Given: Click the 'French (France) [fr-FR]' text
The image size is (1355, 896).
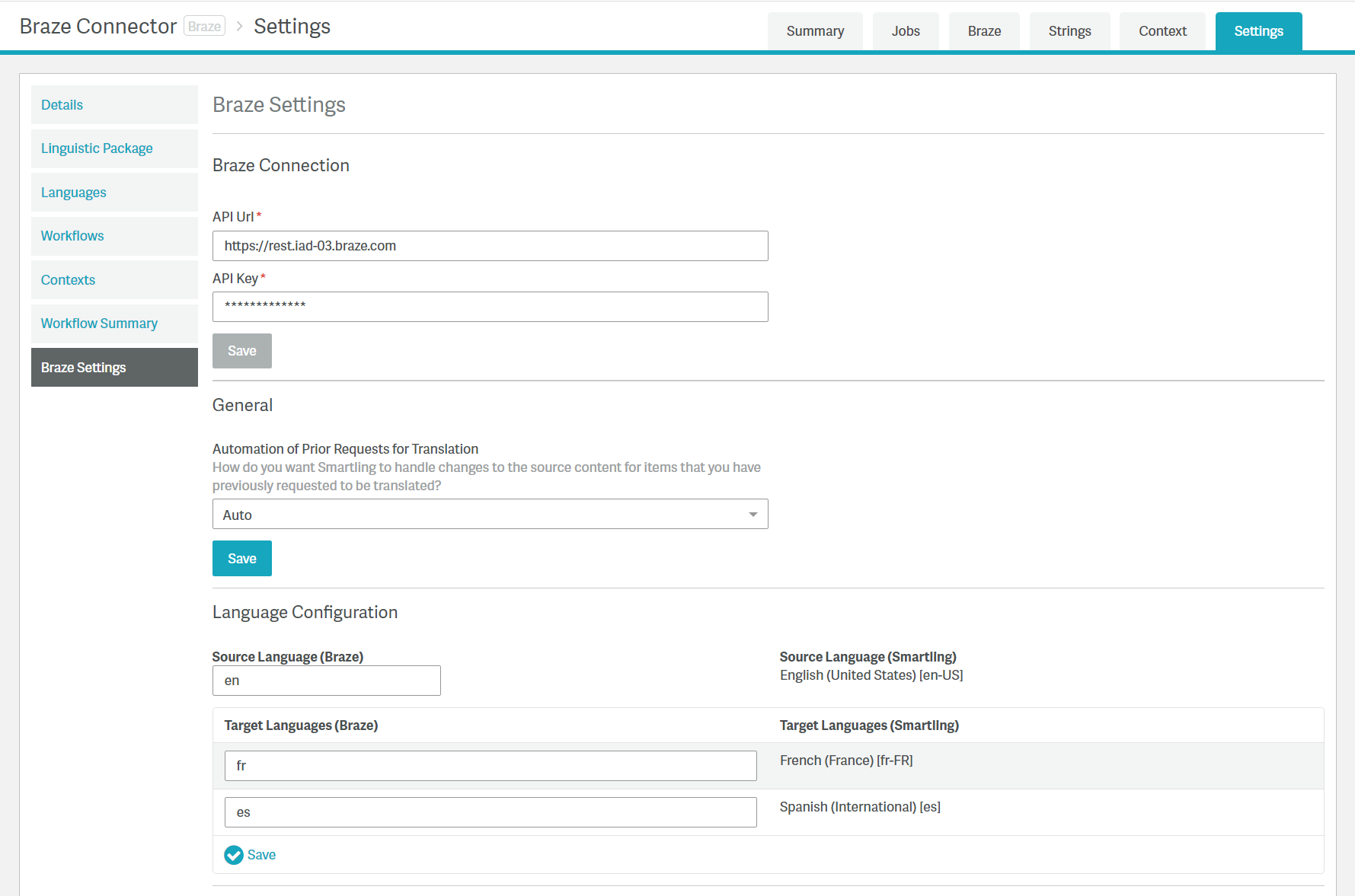Looking at the screenshot, I should pyautogui.click(x=846, y=760).
